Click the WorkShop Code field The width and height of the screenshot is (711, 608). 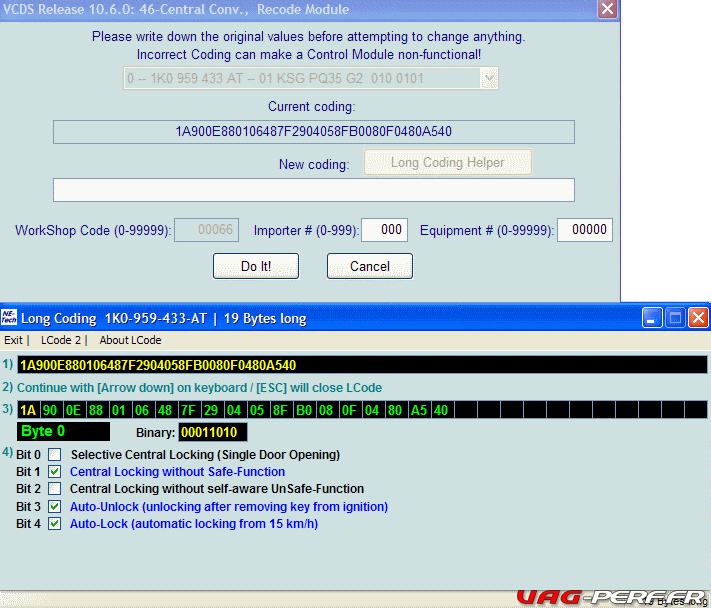206,230
